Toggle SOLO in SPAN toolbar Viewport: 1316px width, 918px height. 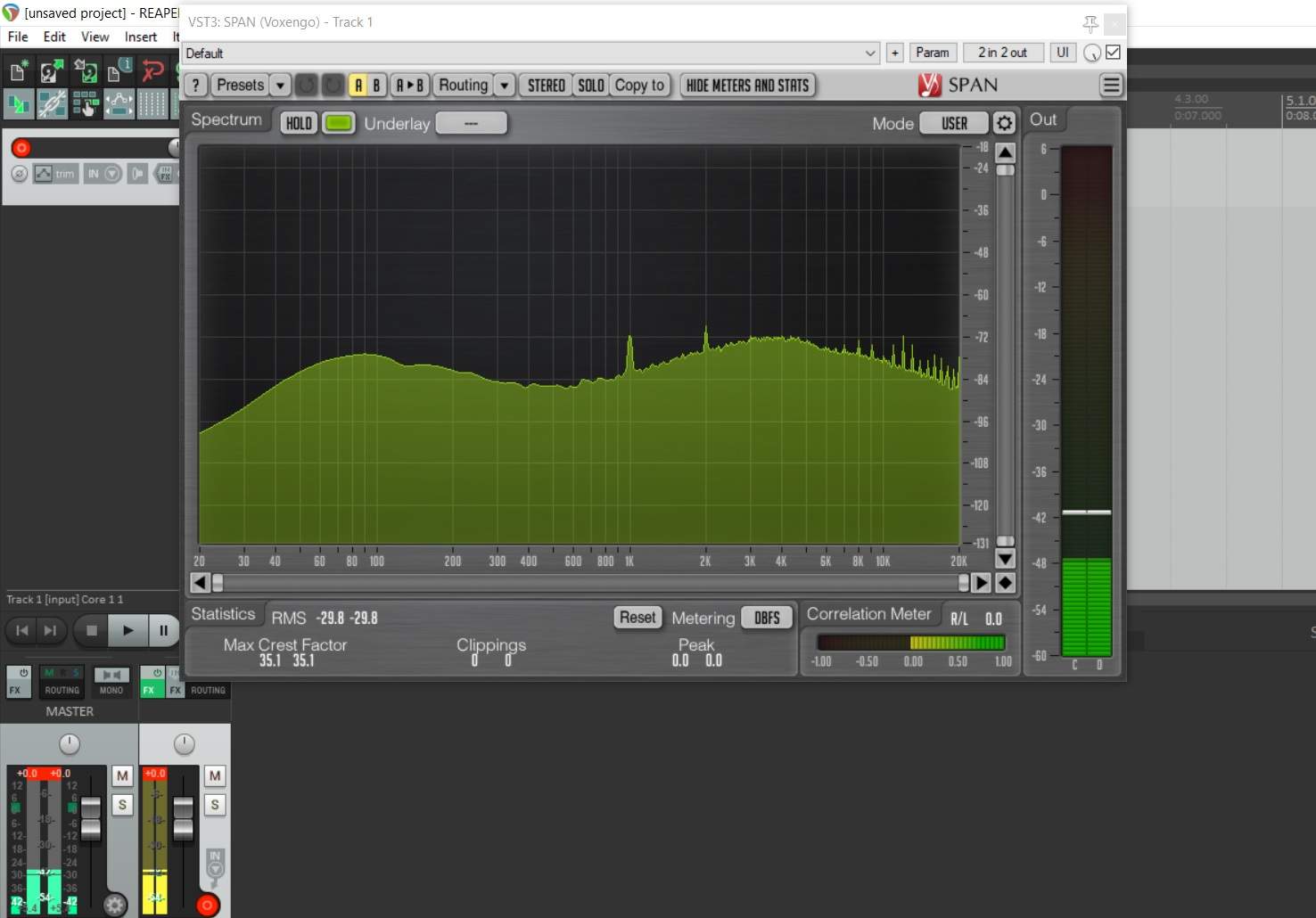(591, 86)
